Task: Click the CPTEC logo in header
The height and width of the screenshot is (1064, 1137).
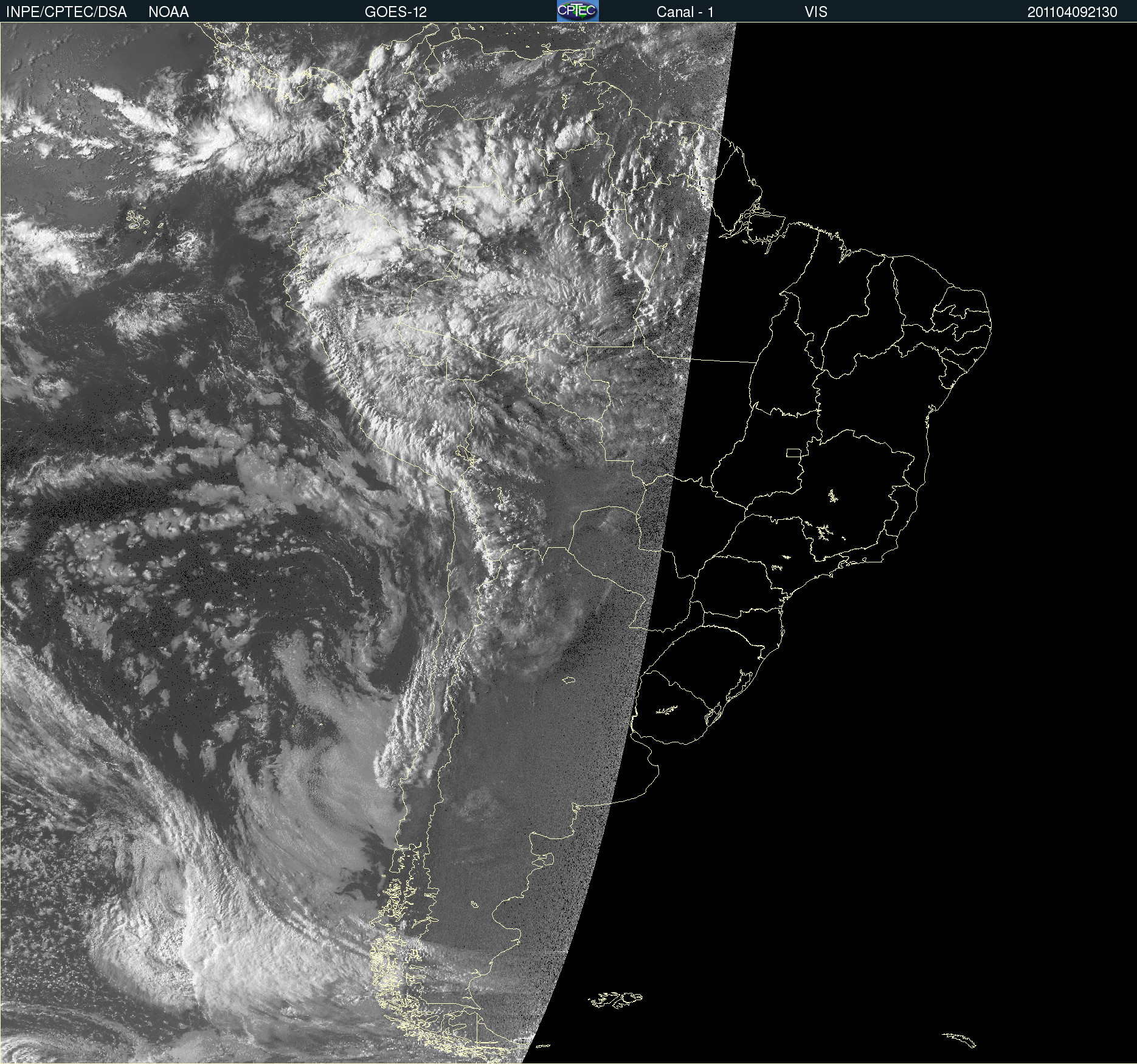Action: click(578, 11)
